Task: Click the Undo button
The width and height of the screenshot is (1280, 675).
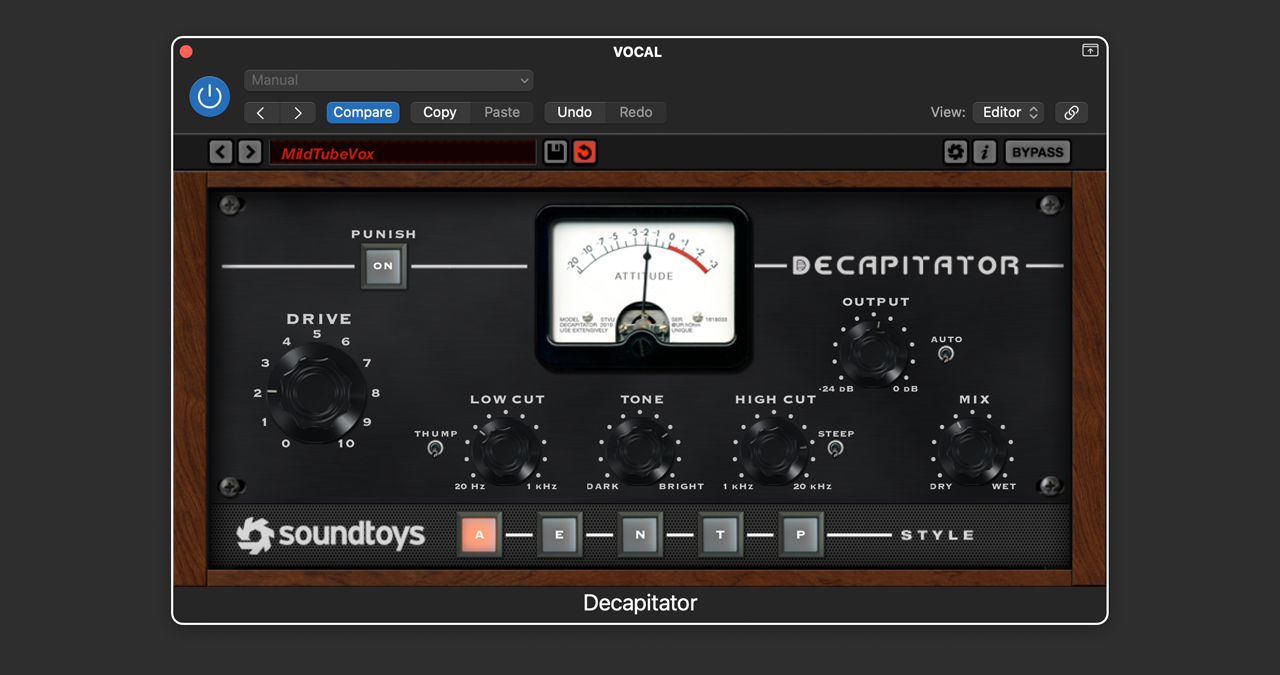Action: pos(575,113)
